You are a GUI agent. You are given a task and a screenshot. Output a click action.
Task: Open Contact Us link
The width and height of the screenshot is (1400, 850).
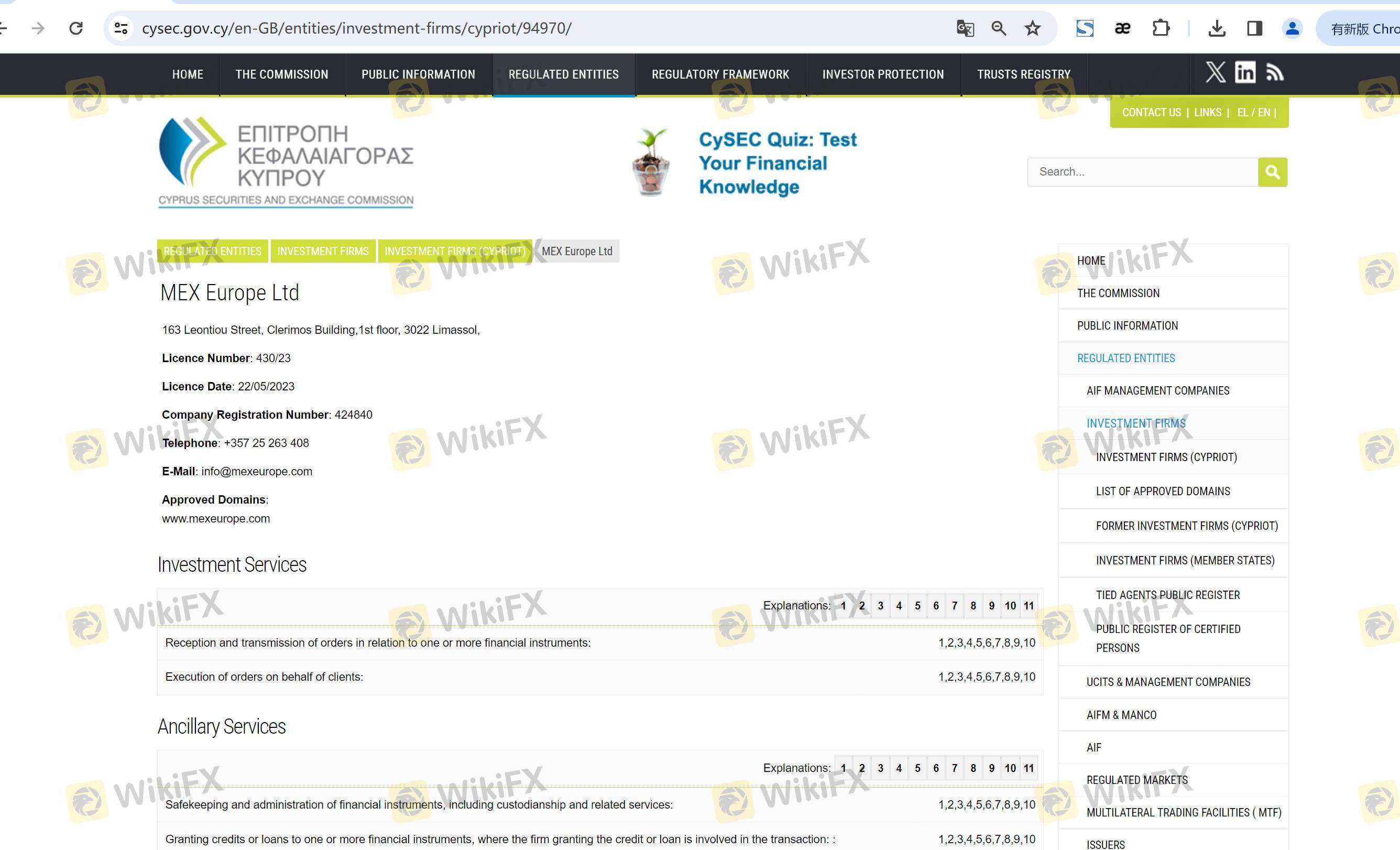[x=1151, y=113]
